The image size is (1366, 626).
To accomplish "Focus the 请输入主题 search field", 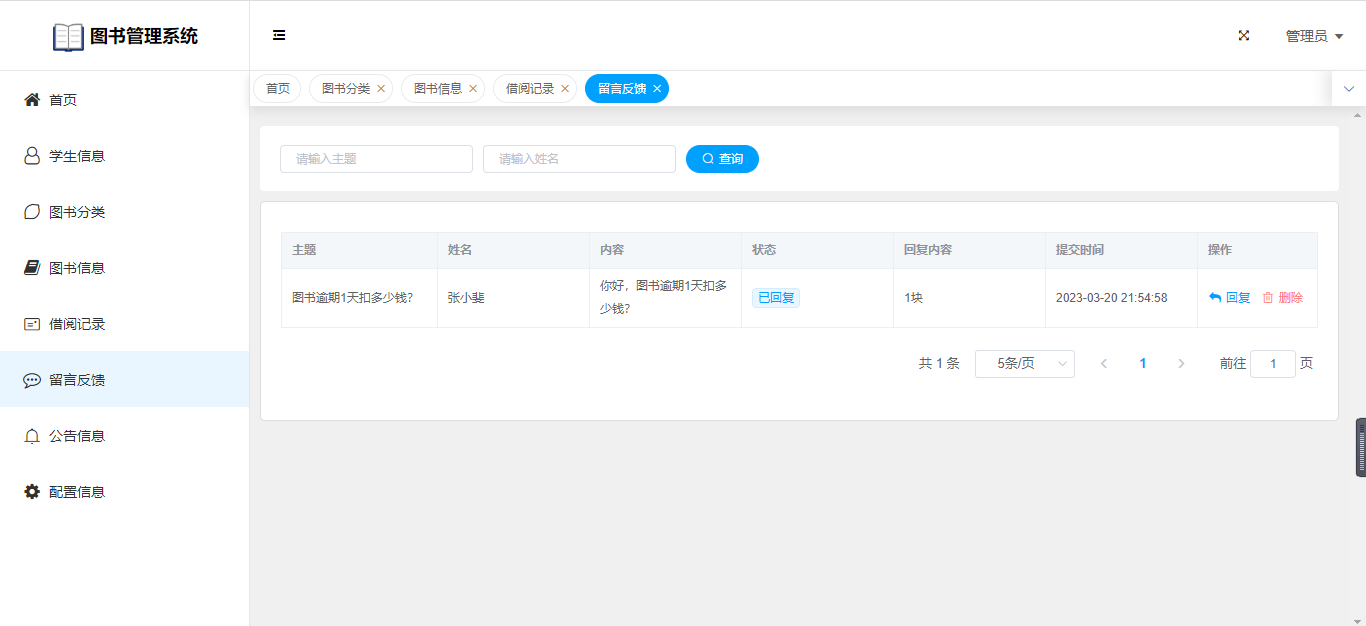I will pos(376,159).
